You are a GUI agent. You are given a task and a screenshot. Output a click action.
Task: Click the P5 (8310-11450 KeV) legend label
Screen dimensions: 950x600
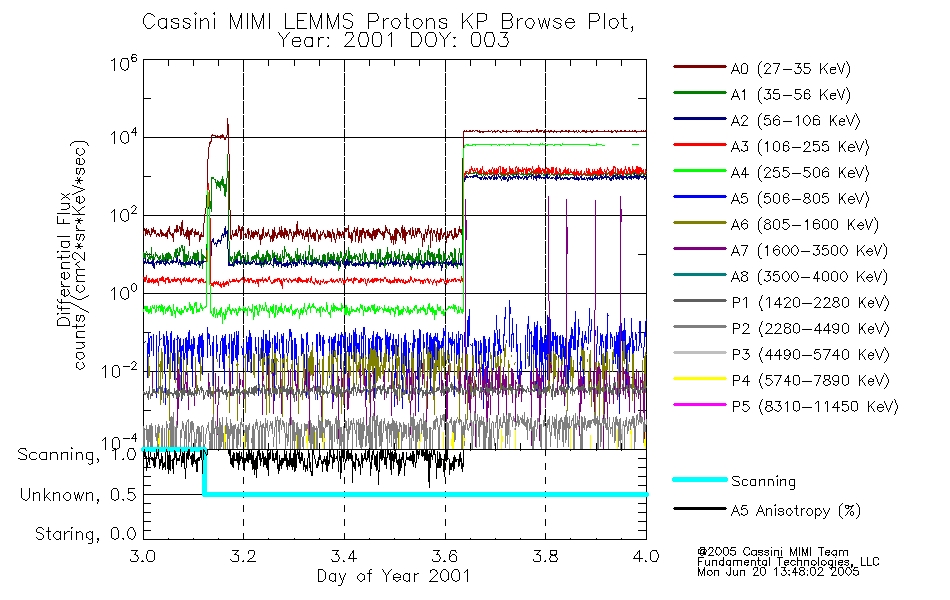815,407
